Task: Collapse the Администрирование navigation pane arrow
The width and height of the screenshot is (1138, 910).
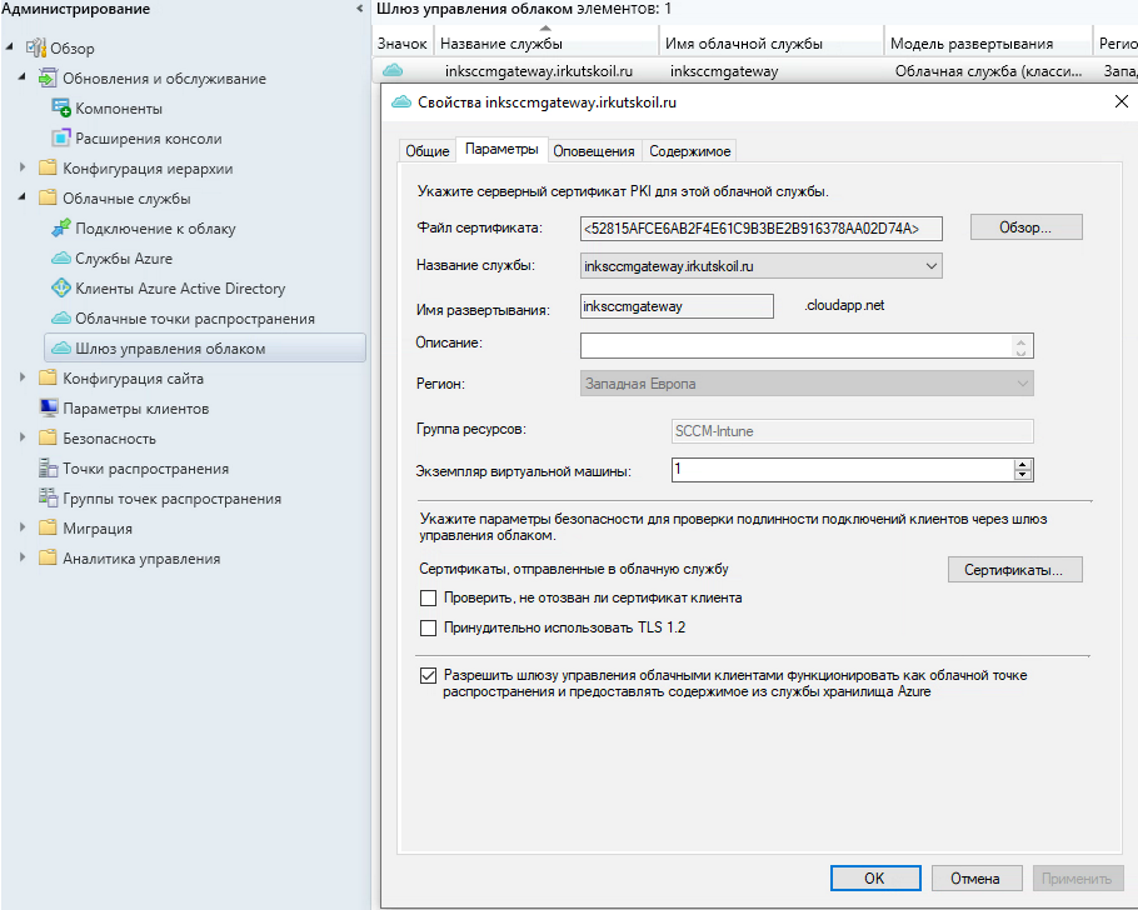Action: coord(359,9)
